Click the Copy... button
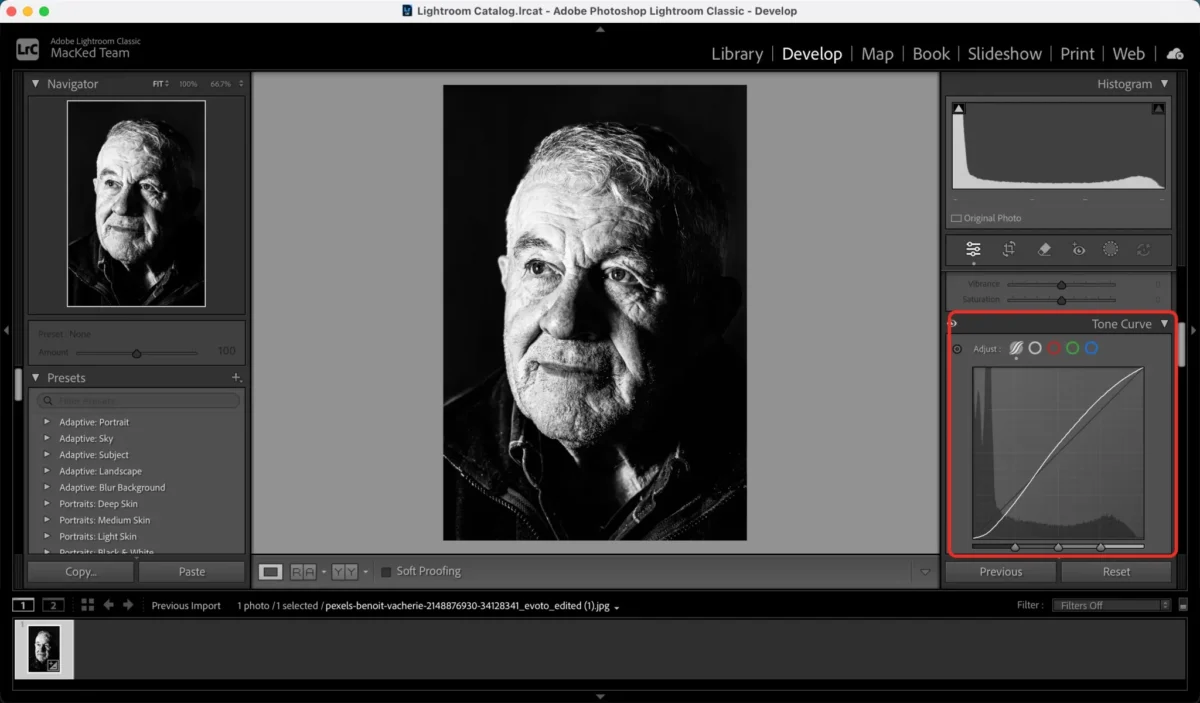Viewport: 1200px width, 703px height. 79,571
